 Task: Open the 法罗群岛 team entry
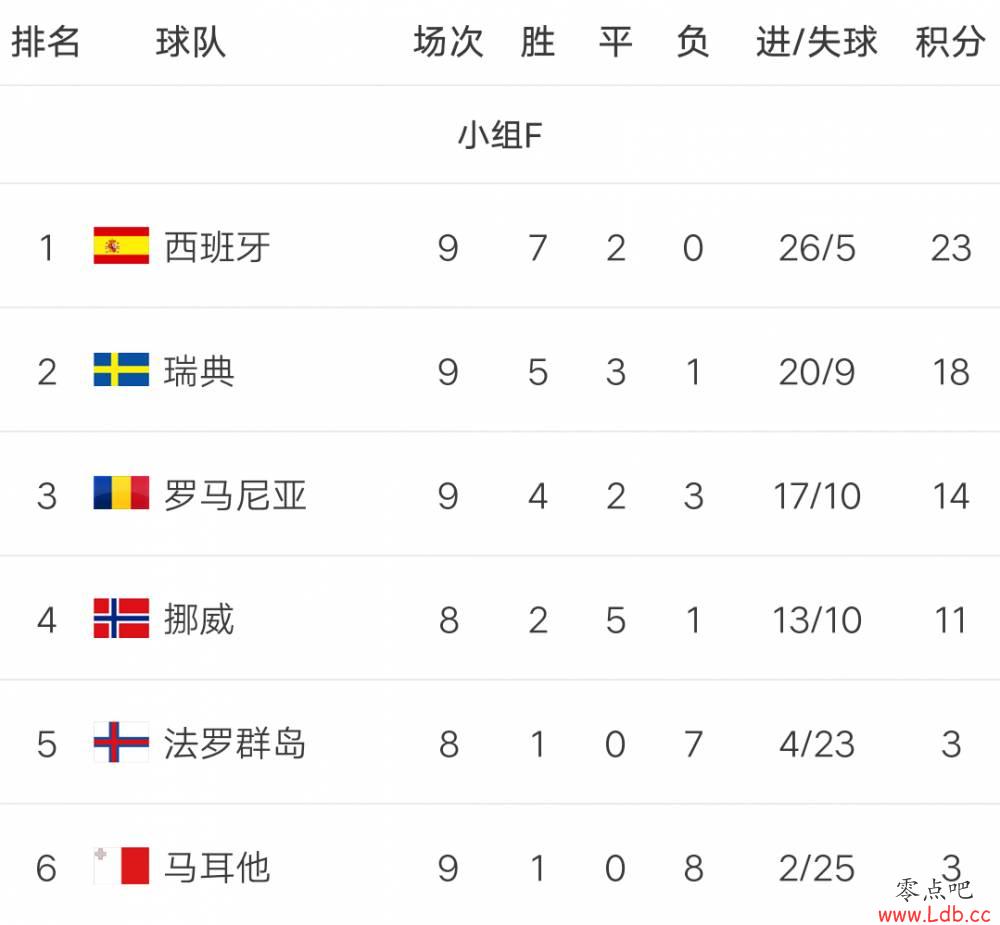(235, 743)
